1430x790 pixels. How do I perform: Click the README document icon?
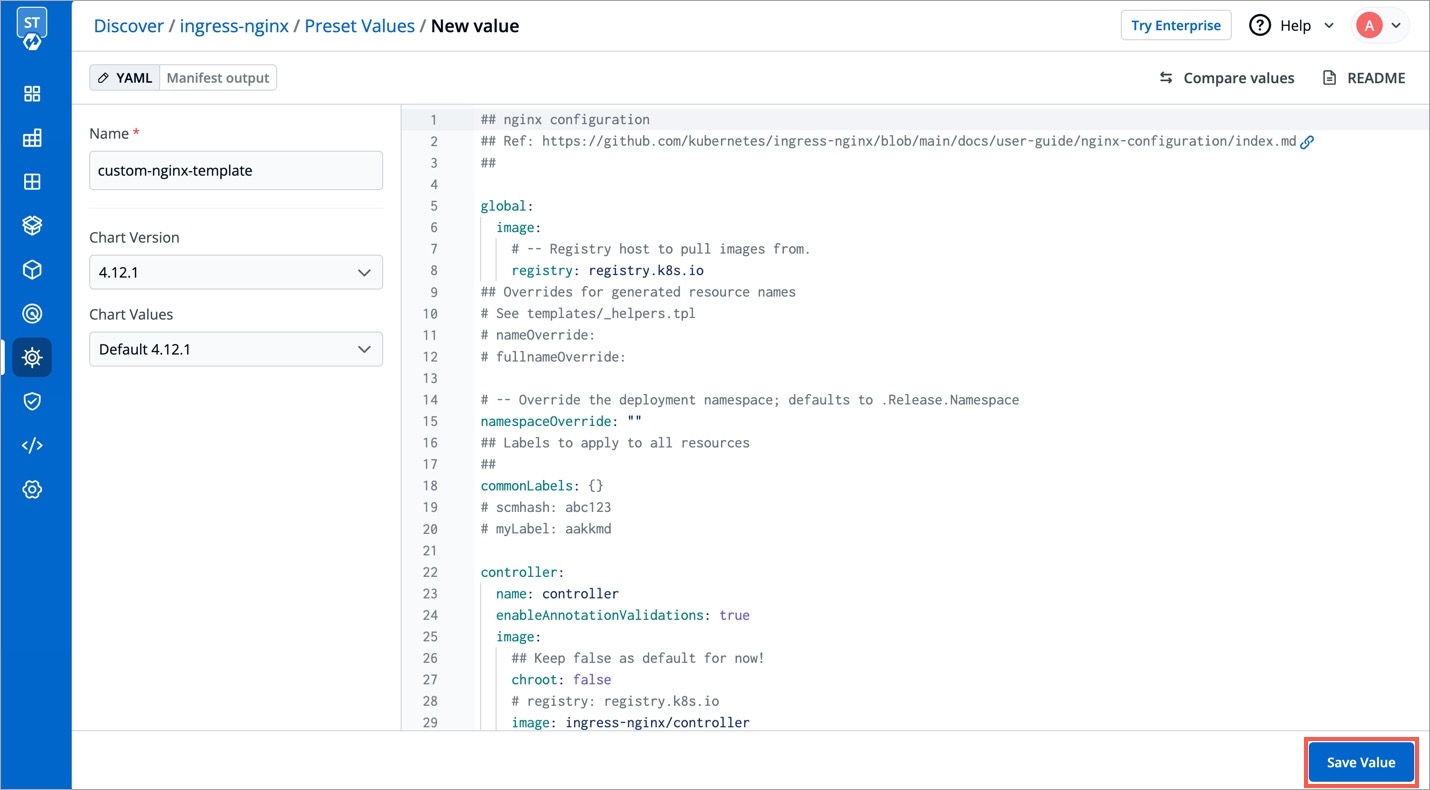click(x=1329, y=78)
